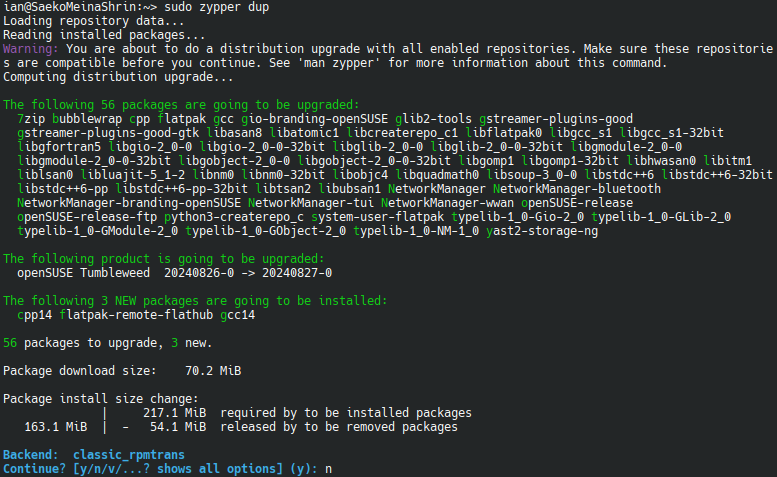Viewport: 777px width, 477px height.
Task: Click the 'libstdc++6-pp-32bit' package name
Action: (x=181, y=189)
